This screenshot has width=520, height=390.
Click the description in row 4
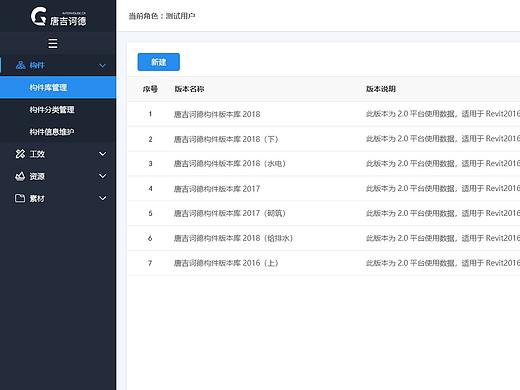click(443, 189)
